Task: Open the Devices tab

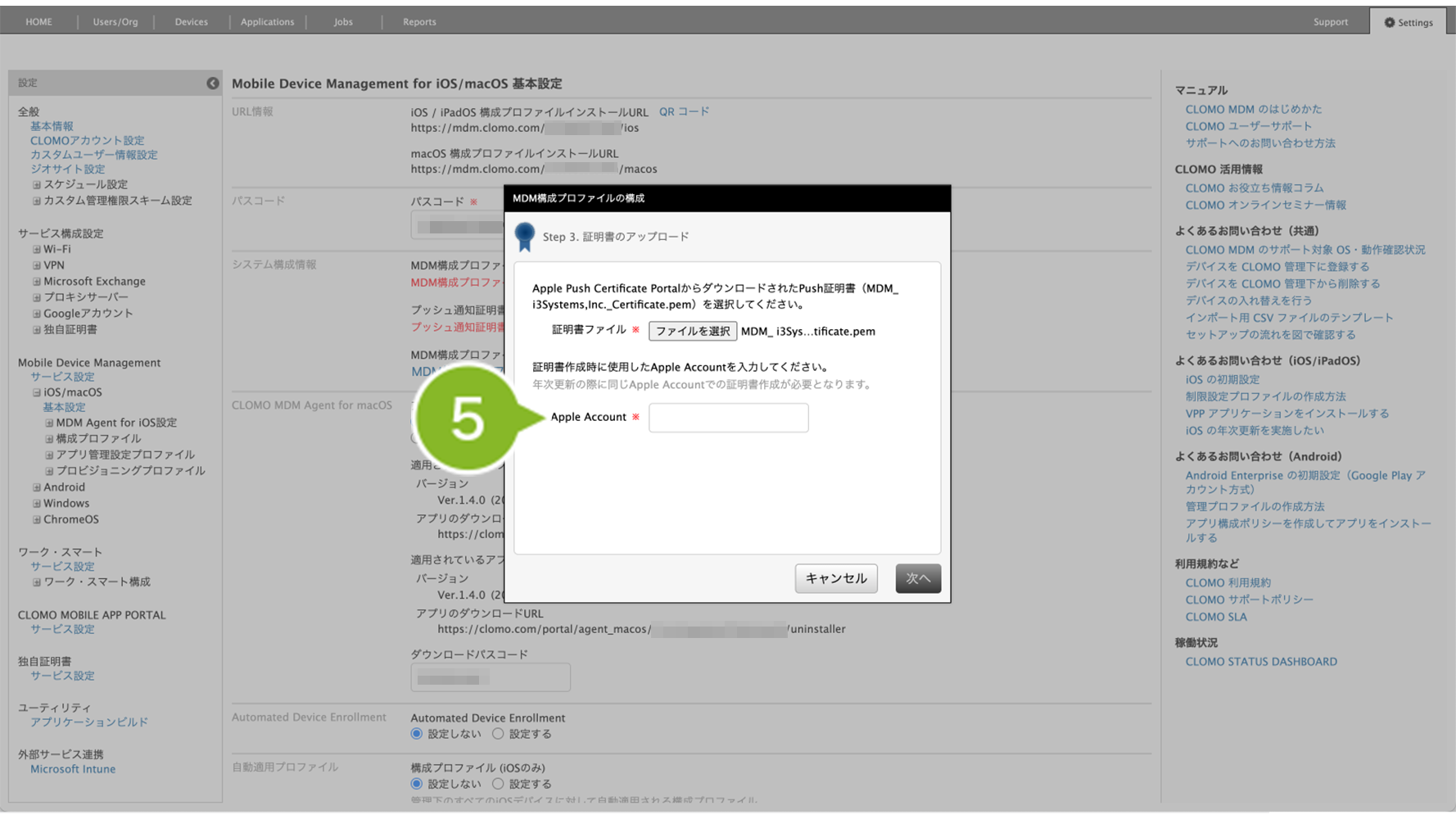Action: coord(191,22)
